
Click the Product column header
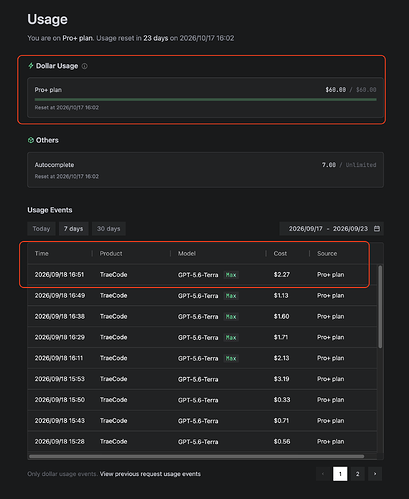pos(111,254)
